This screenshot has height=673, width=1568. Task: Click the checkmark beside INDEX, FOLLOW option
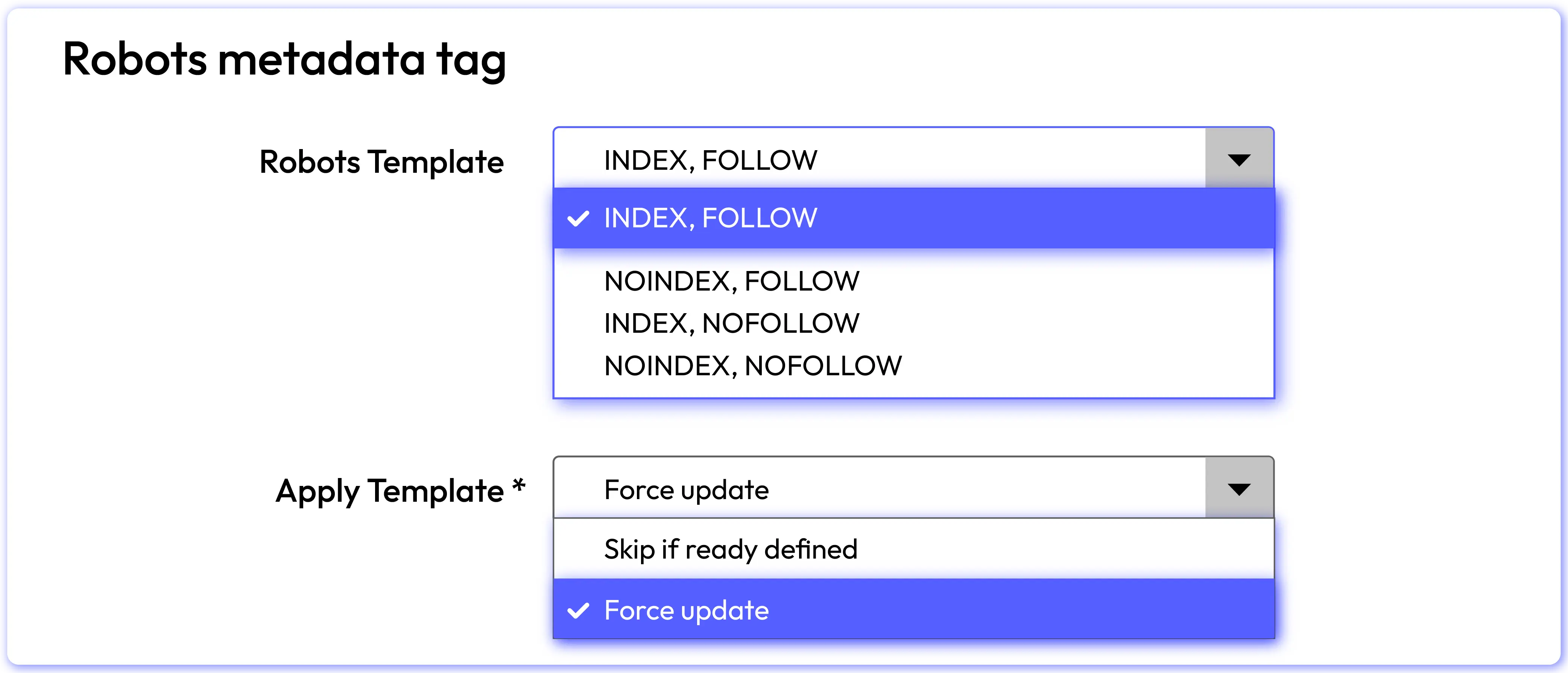coord(577,218)
